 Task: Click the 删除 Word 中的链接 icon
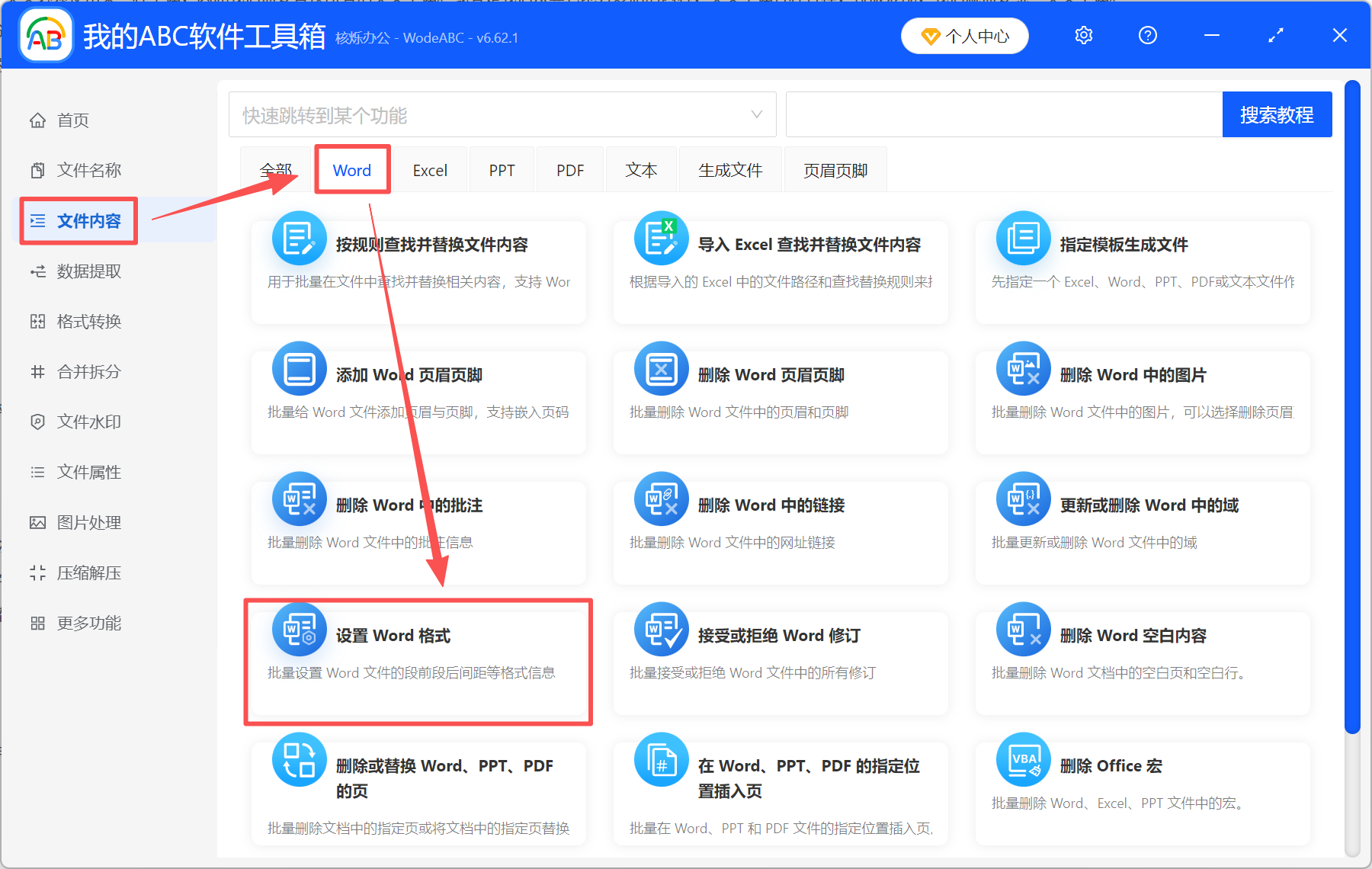[661, 499]
